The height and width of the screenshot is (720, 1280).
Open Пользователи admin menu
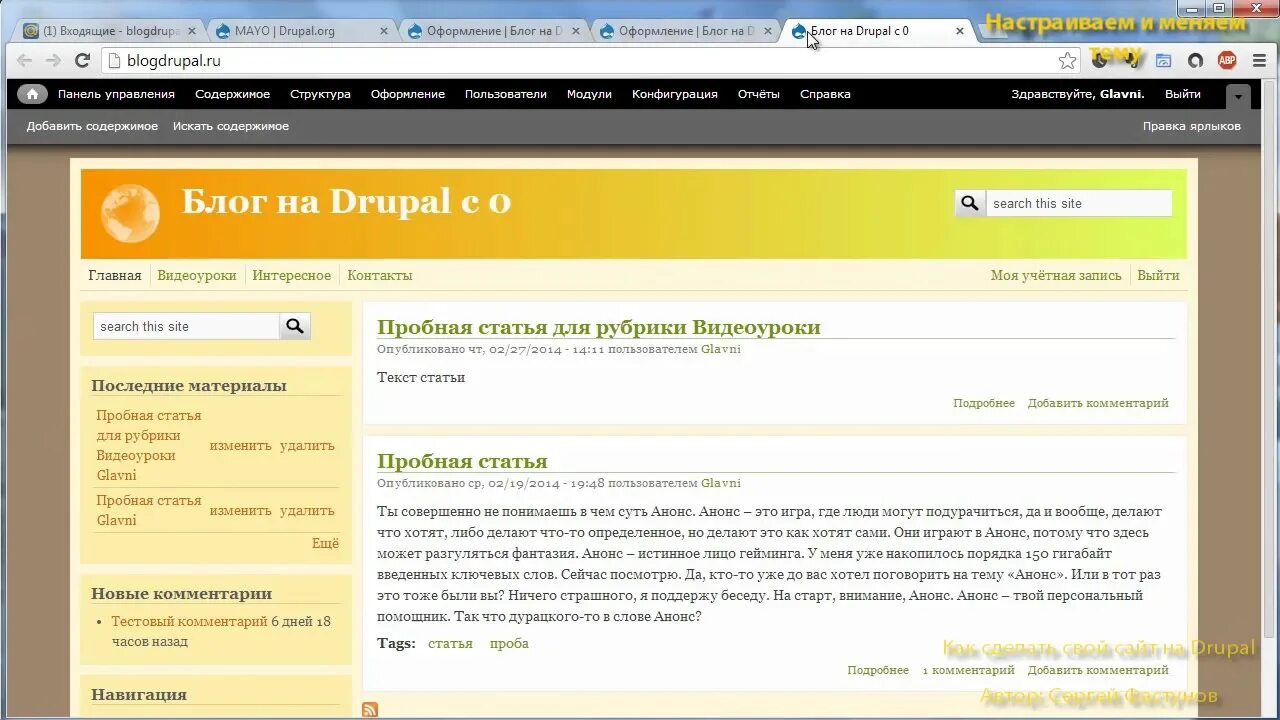pos(505,94)
